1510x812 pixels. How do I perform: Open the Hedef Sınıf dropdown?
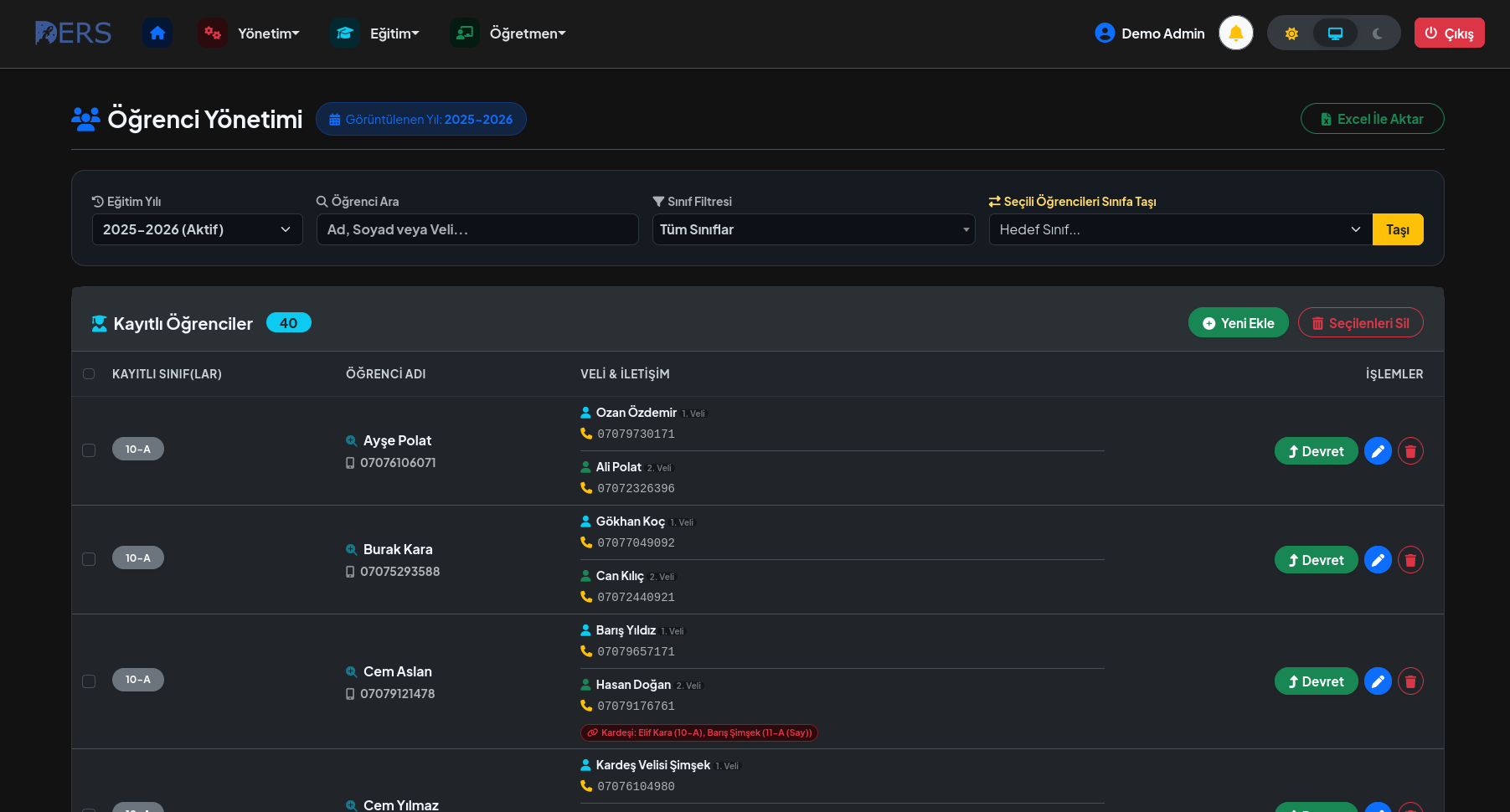(x=1181, y=229)
